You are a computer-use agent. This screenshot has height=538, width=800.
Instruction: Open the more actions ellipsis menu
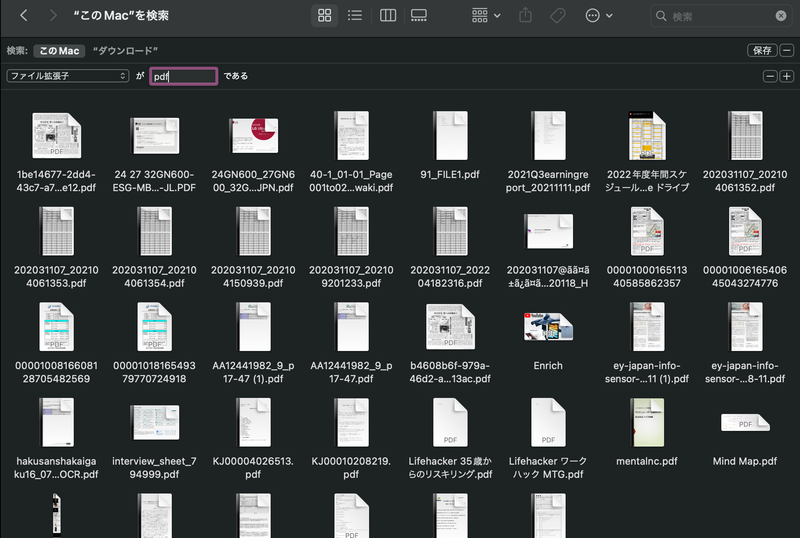pos(598,15)
